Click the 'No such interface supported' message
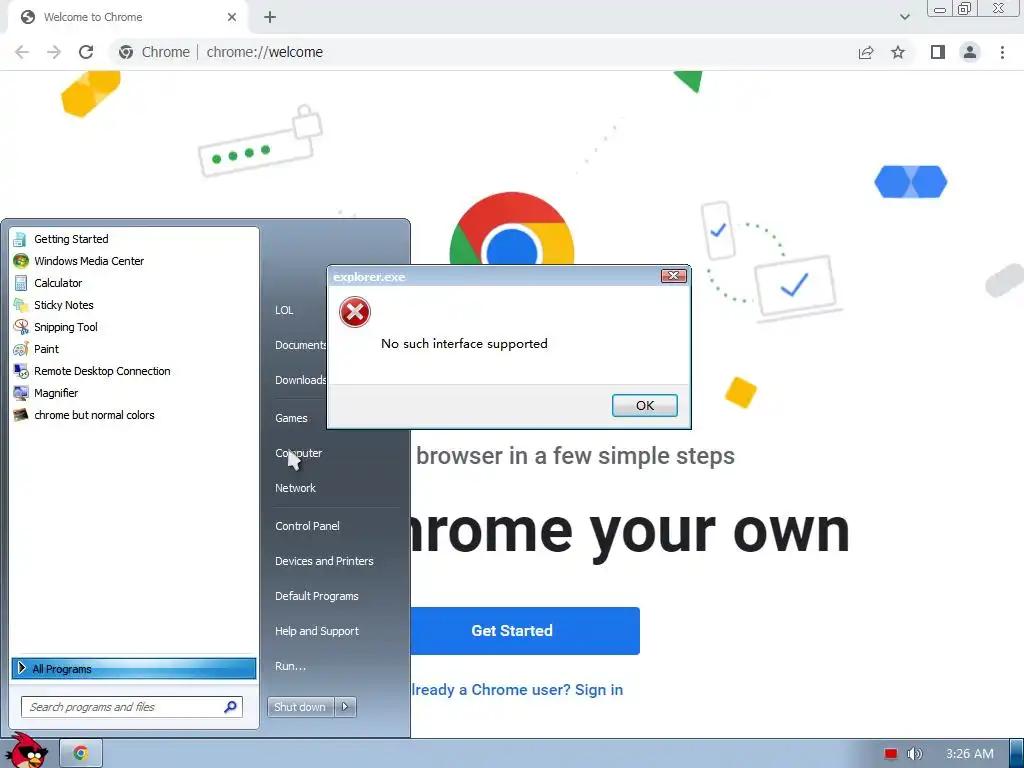The image size is (1024, 768). tap(464, 344)
